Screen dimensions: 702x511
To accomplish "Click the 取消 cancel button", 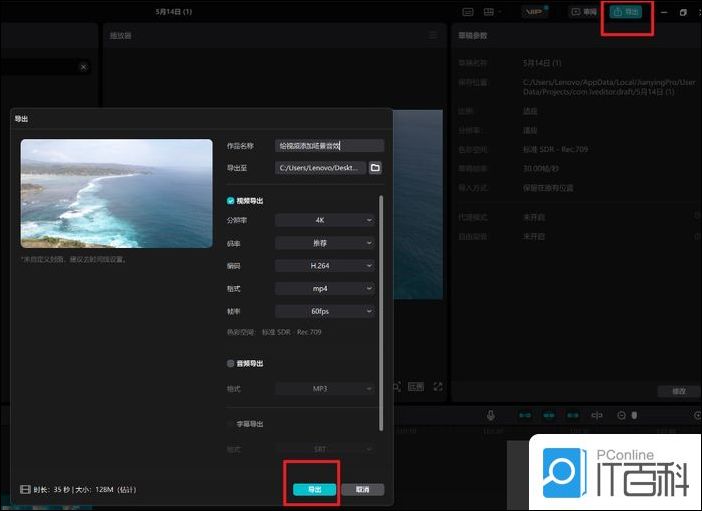I will 362,489.
